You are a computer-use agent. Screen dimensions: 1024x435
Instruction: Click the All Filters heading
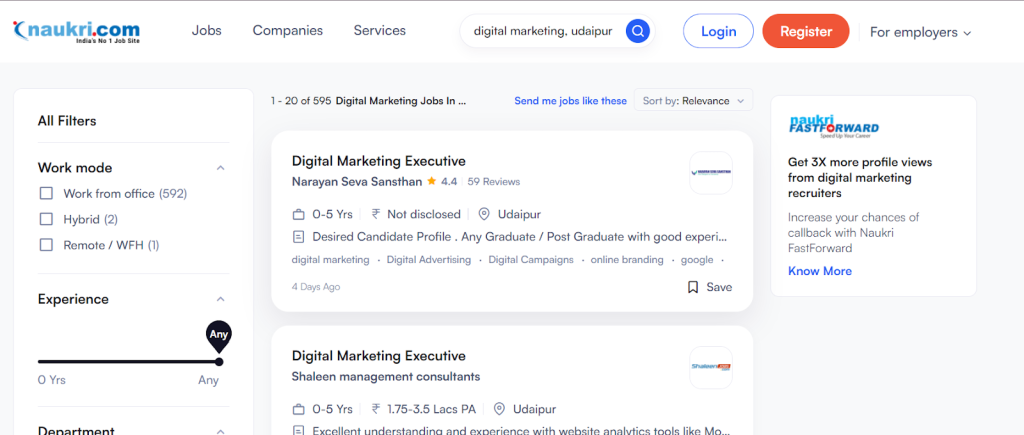point(67,121)
